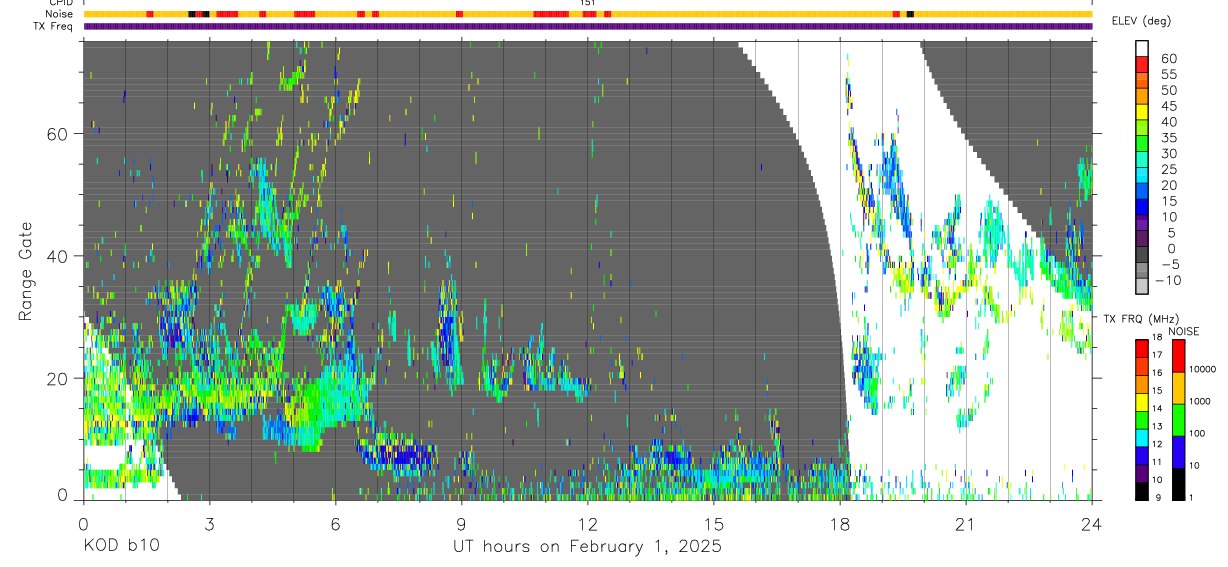
Task: Select the '35' label on the ELEV colorbar
Action: click(1169, 138)
